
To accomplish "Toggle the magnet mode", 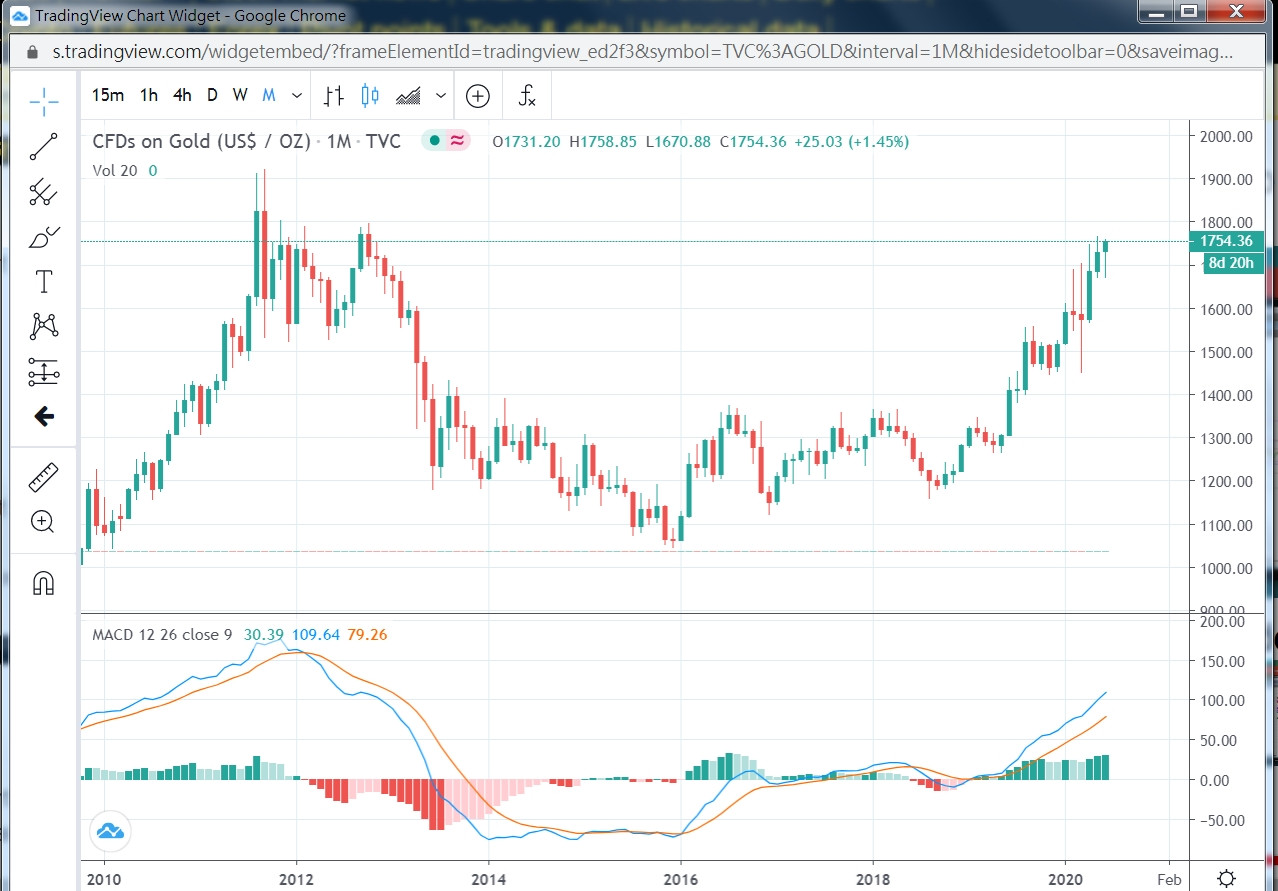I will pos(43,582).
